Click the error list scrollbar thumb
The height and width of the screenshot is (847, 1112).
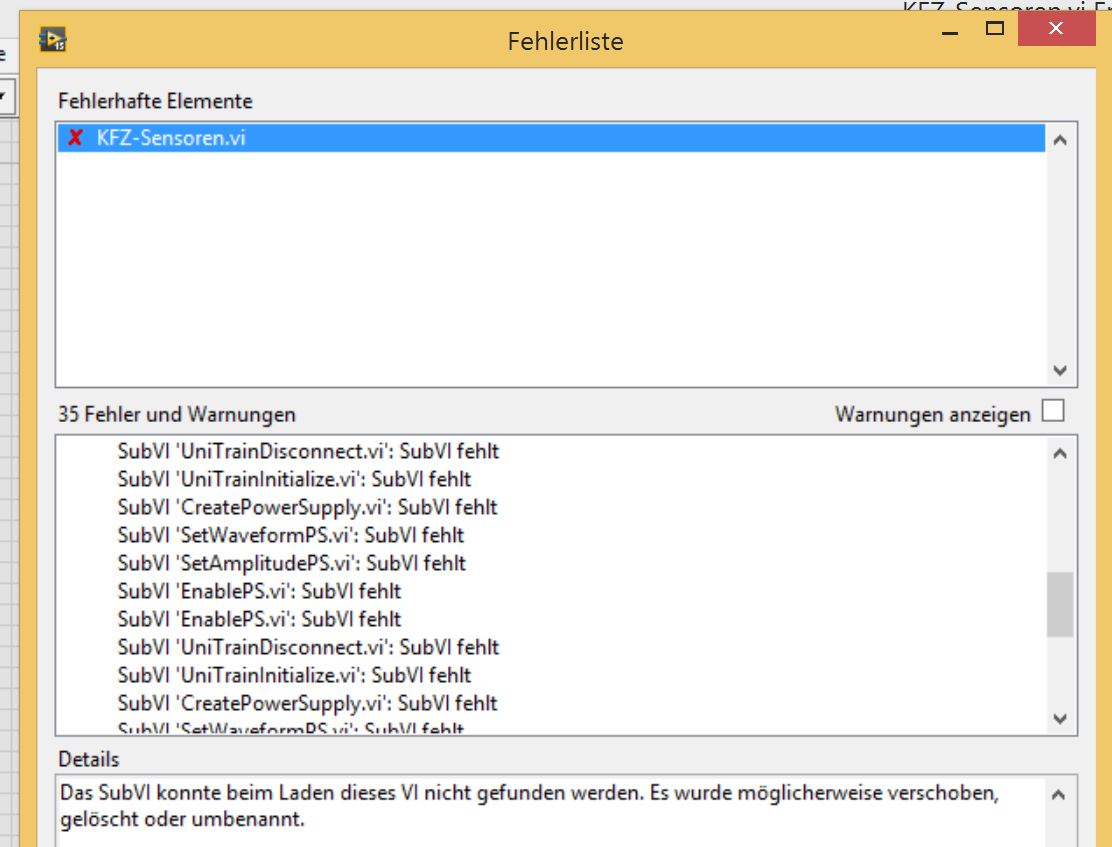(x=1060, y=604)
